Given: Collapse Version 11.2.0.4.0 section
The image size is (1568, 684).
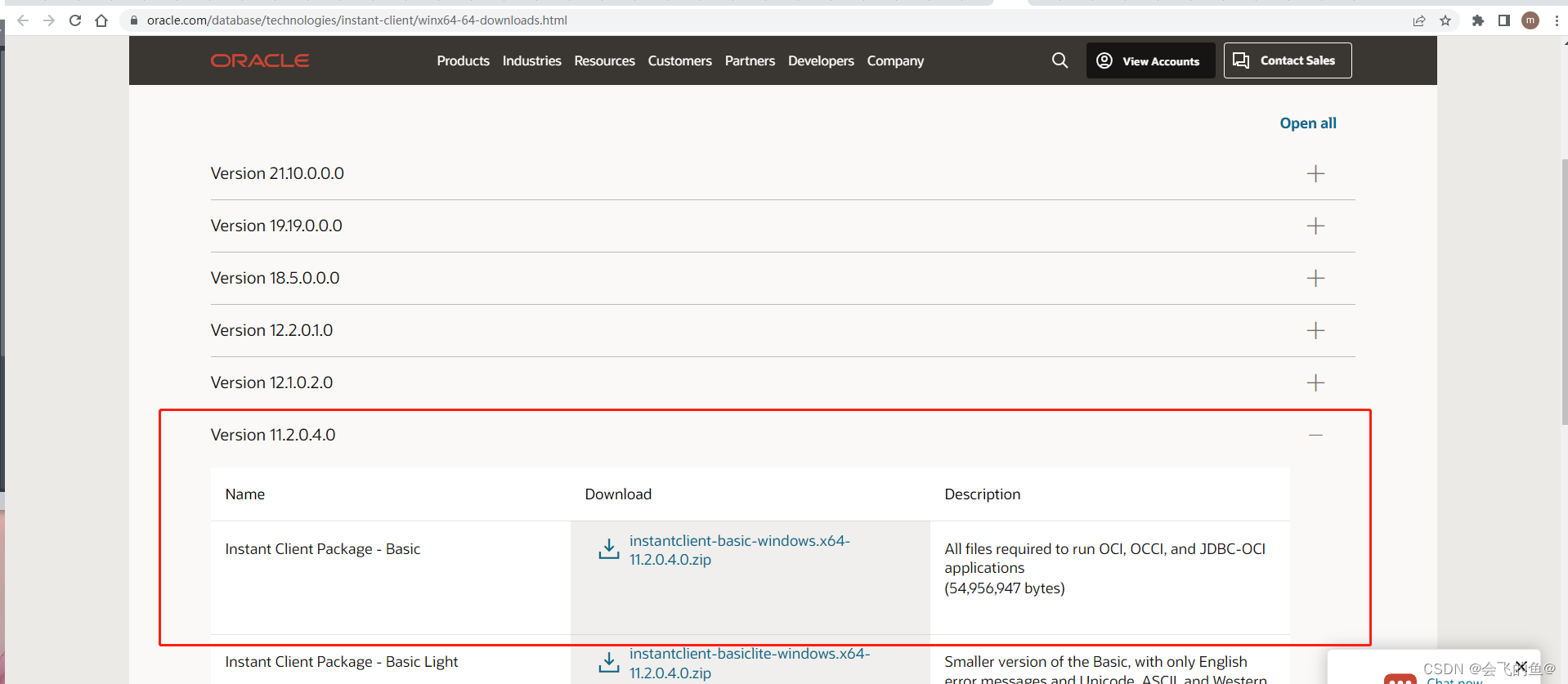Looking at the screenshot, I should [1315, 436].
